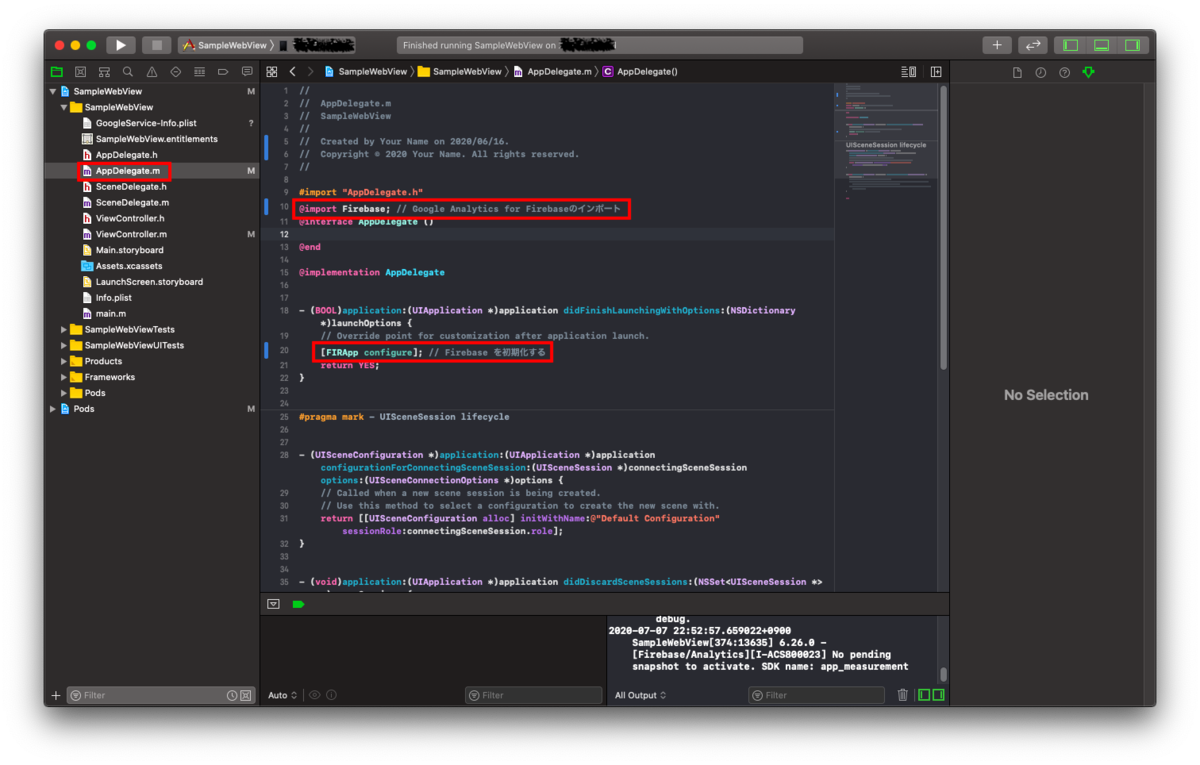
Task: Open Main.storyboard file
Action: click(x=153, y=250)
